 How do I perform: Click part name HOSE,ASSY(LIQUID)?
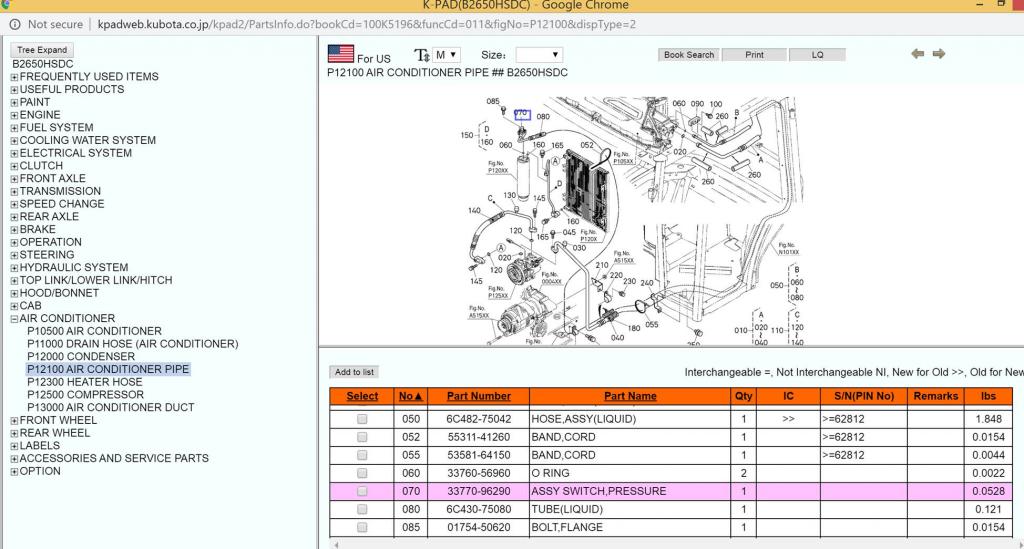click(584, 419)
